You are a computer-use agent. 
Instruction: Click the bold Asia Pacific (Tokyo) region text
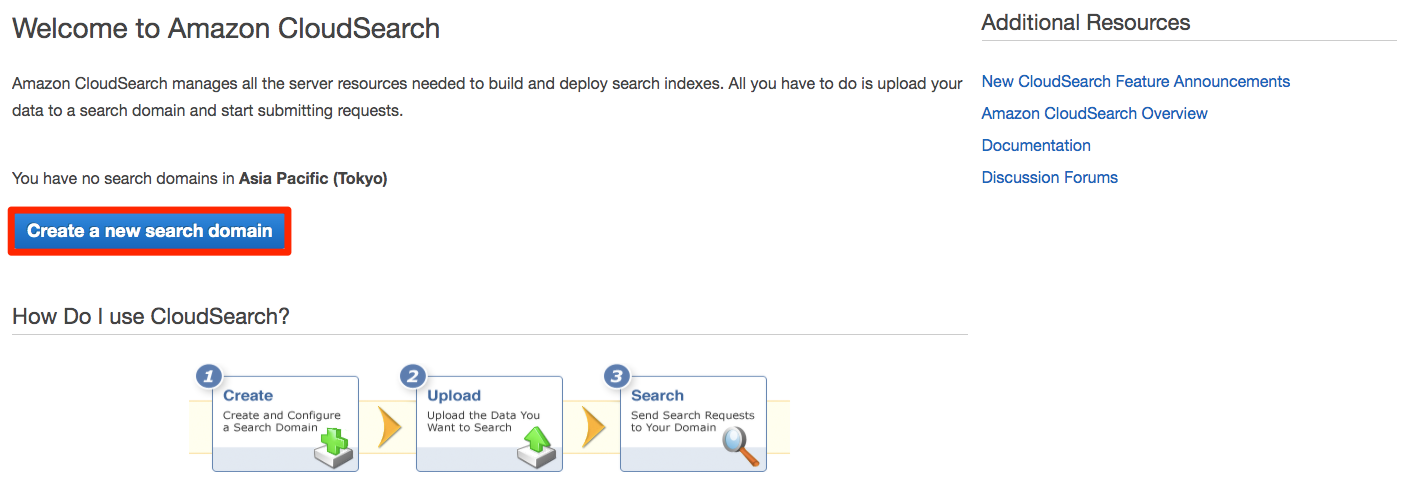313,178
